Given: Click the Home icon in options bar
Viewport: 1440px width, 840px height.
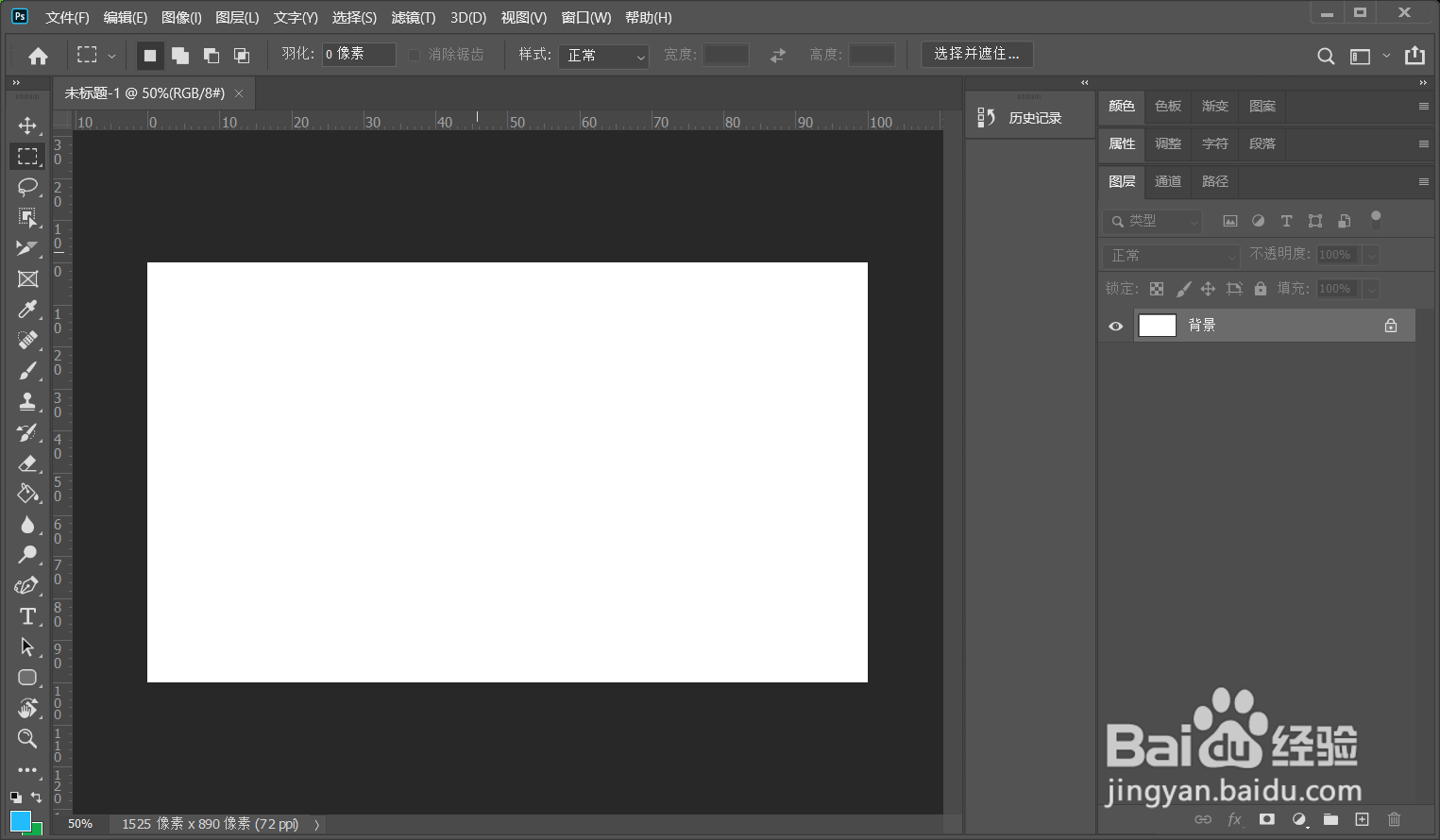Looking at the screenshot, I should pyautogui.click(x=38, y=56).
